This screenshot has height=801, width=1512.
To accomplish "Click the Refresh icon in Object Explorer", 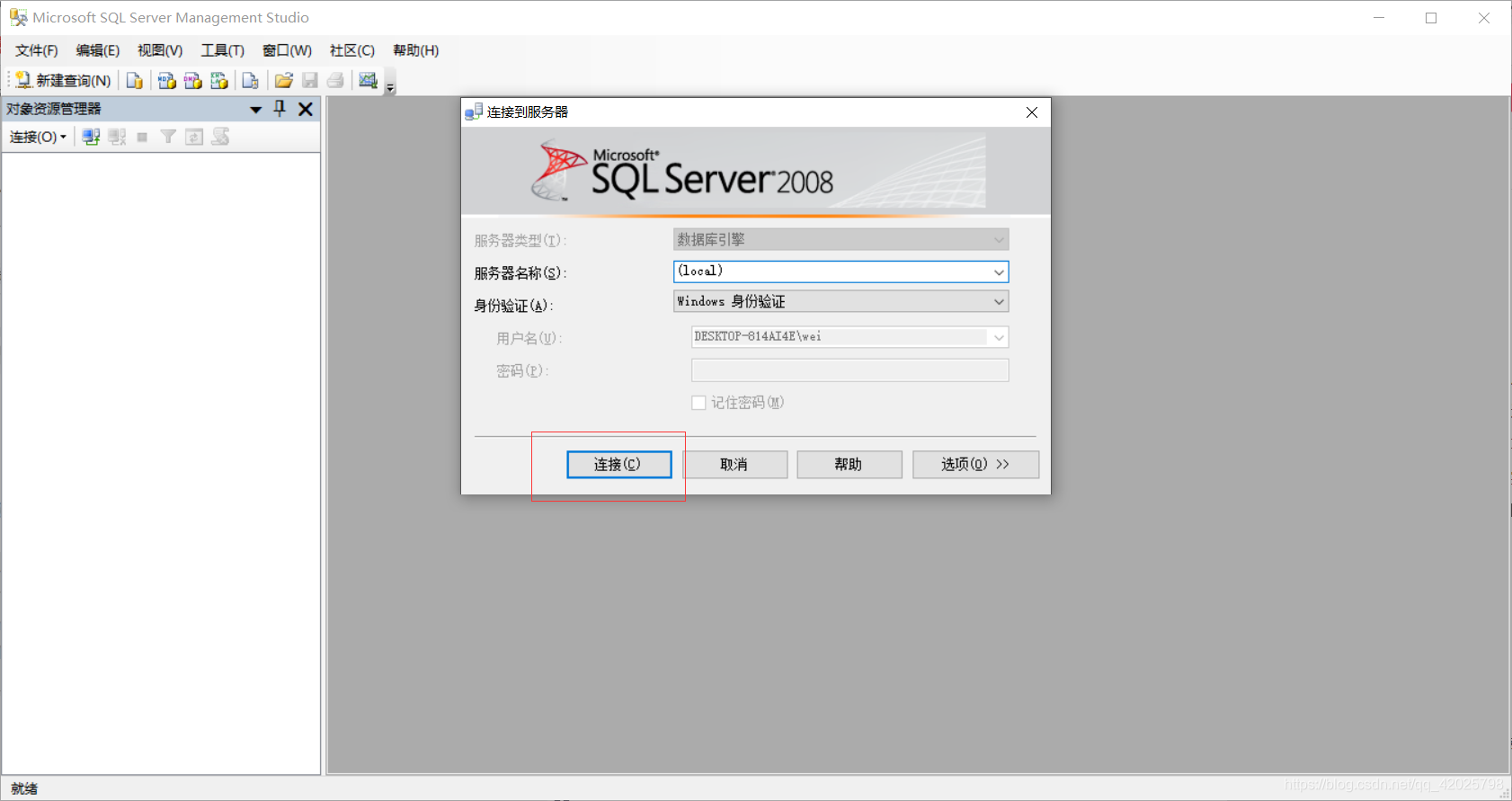I will coord(194,137).
